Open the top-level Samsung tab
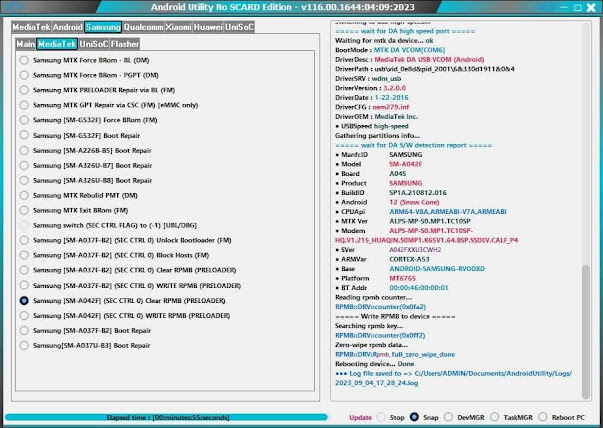 (103, 27)
